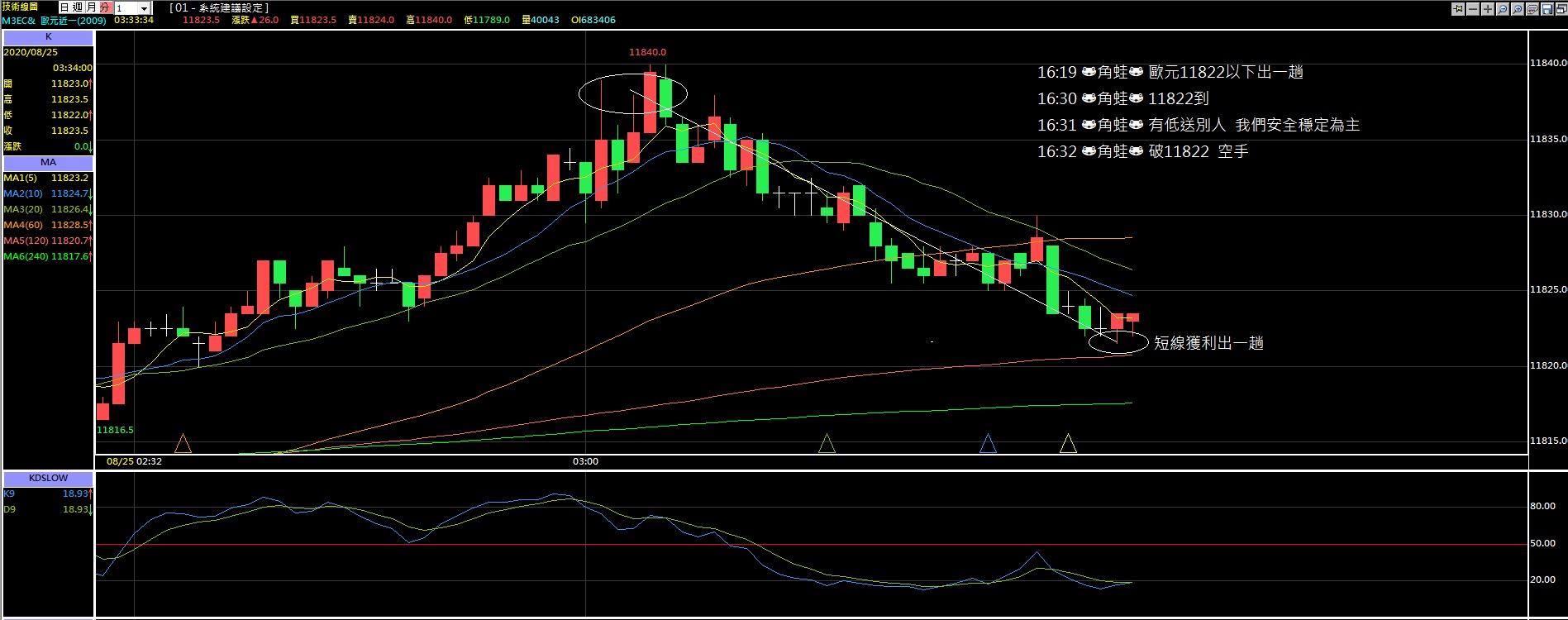
Task: Click the K panel header
Action: point(48,37)
